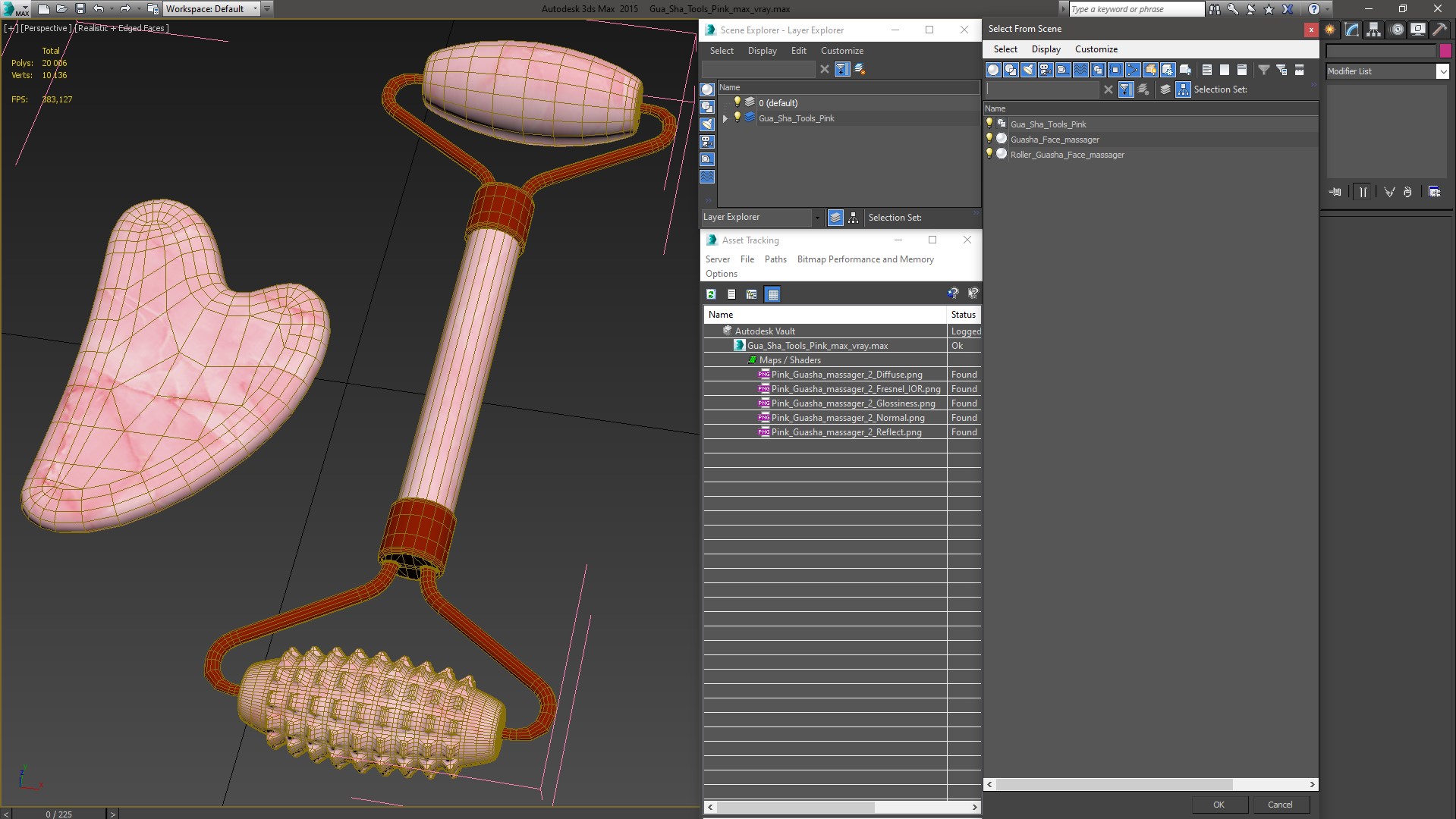Click the Realistic + Edged Faces viewport label
Viewport: 1456px width, 819px height.
tap(121, 28)
